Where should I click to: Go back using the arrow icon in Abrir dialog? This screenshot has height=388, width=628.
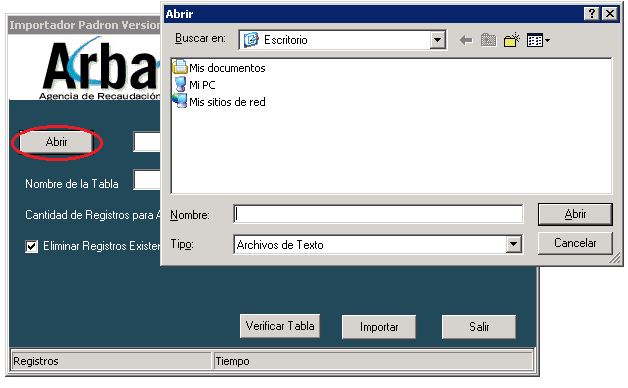click(x=466, y=40)
